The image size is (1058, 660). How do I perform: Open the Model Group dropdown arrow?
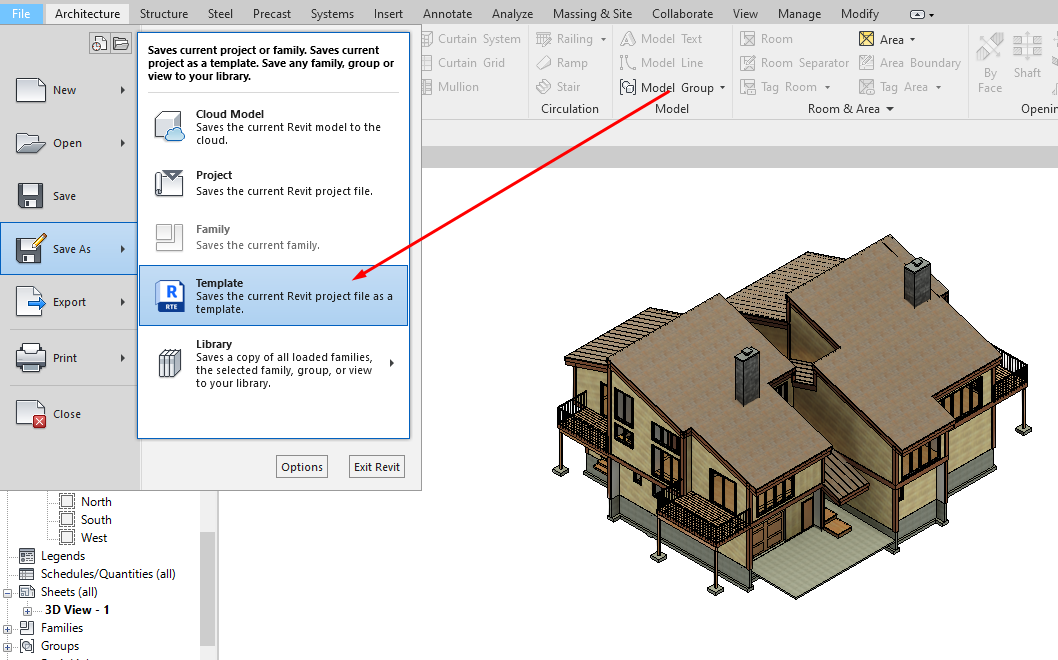tap(723, 88)
